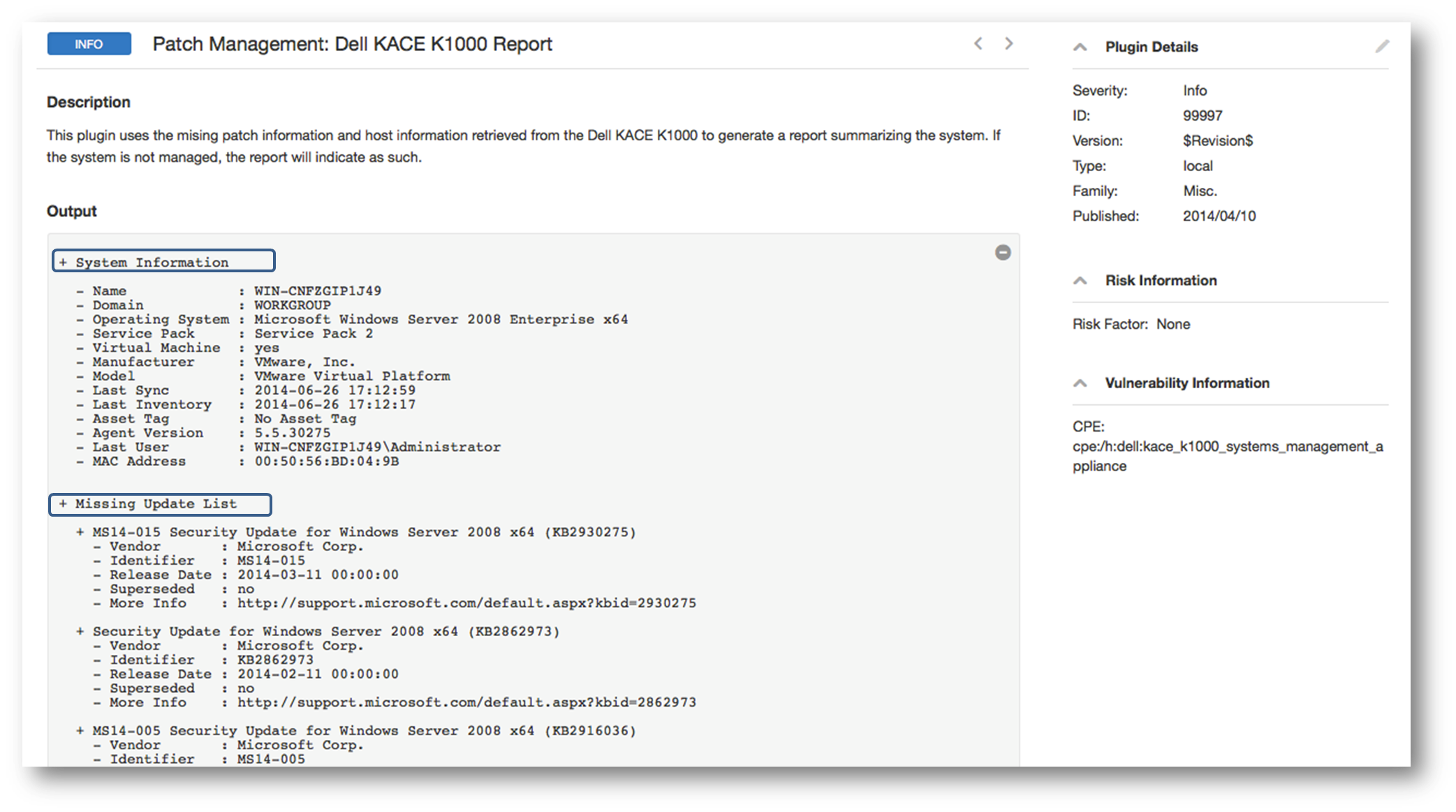Click the MS14-015 Security Update KB2930275 entry

364,532
